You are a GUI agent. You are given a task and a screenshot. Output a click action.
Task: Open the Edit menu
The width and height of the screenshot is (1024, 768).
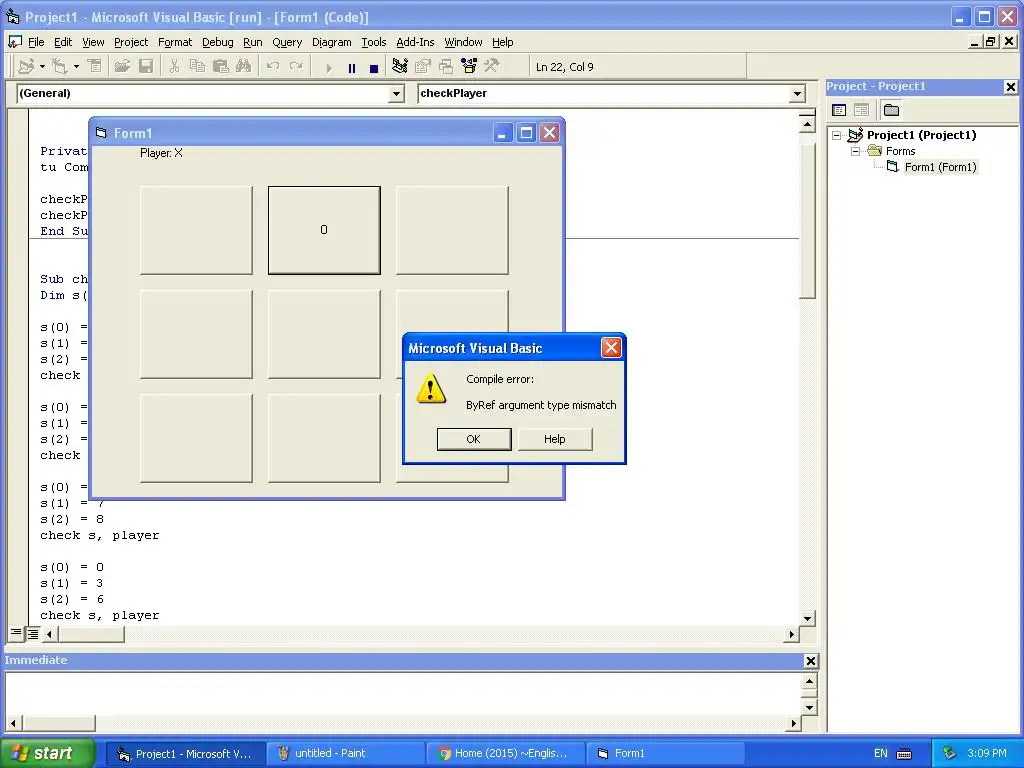click(x=63, y=42)
